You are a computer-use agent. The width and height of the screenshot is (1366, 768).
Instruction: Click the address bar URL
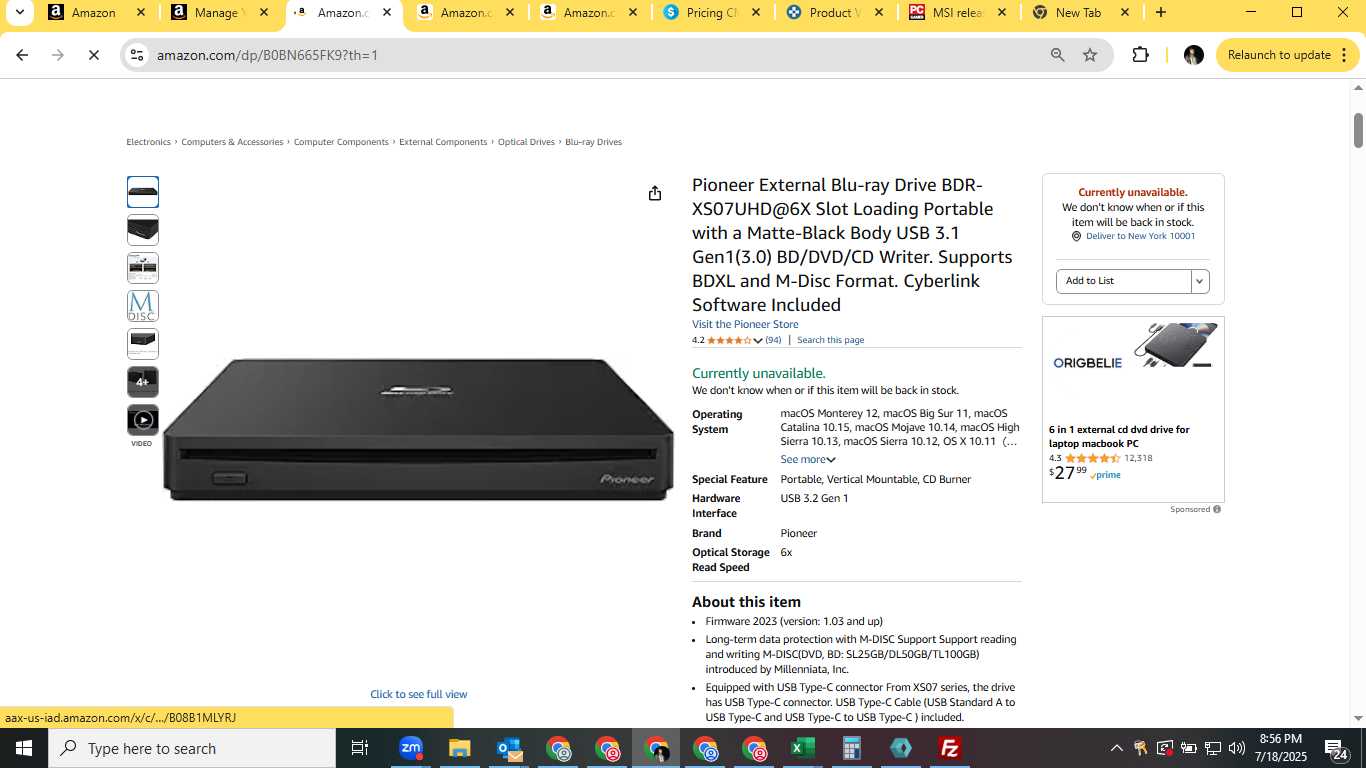268,55
